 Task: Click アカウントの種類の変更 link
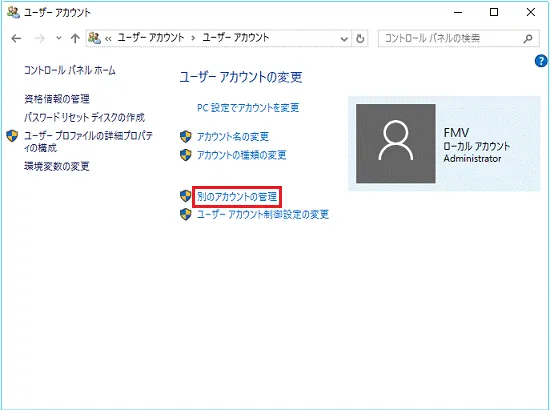(242, 155)
